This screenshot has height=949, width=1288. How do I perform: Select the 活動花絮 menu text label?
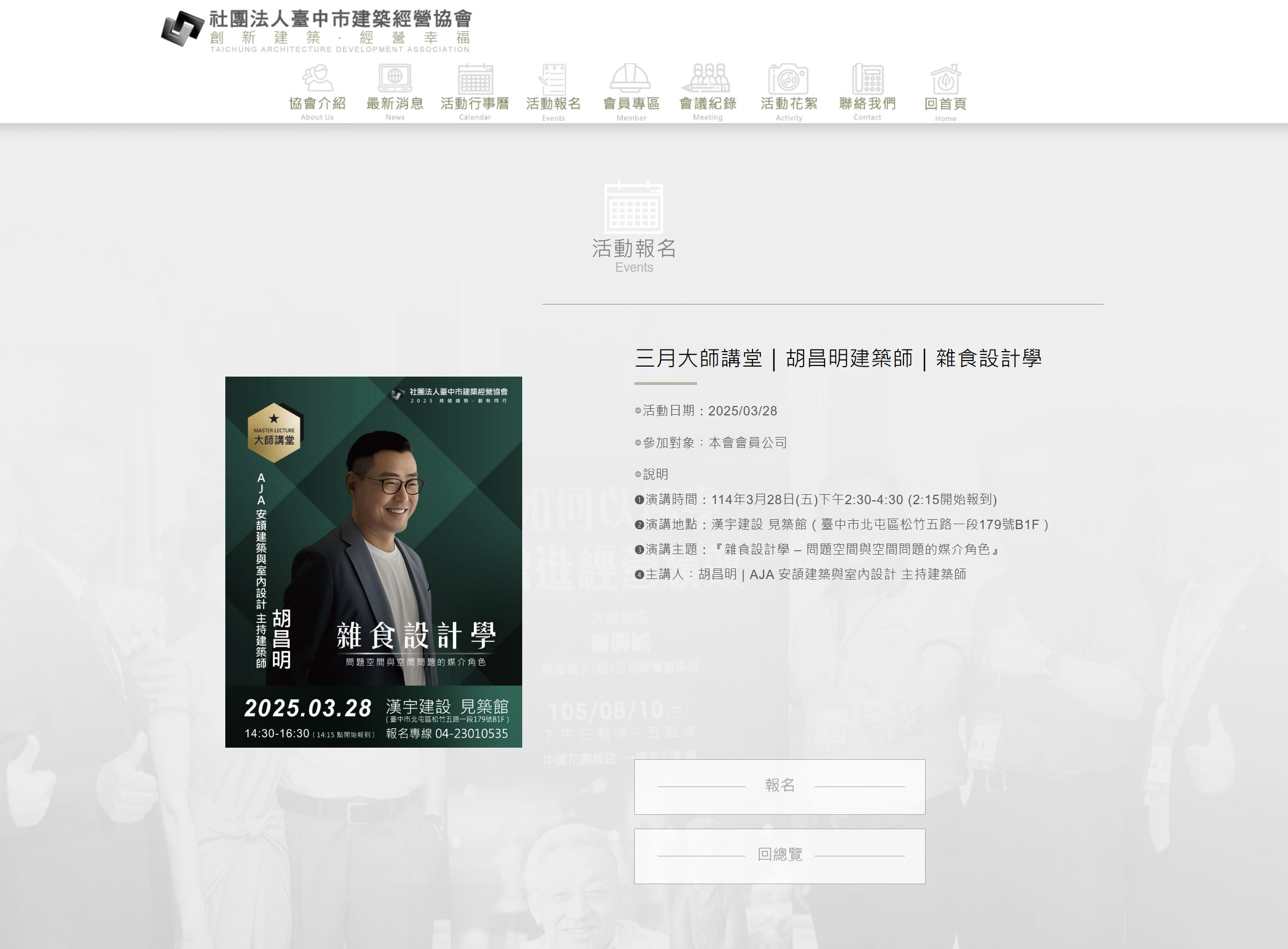click(x=789, y=103)
